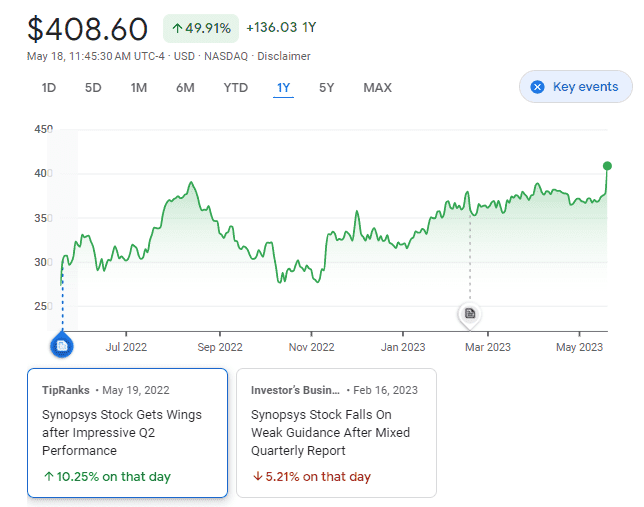Click the gray news marker icon near Mar 2023

[x=470, y=314]
